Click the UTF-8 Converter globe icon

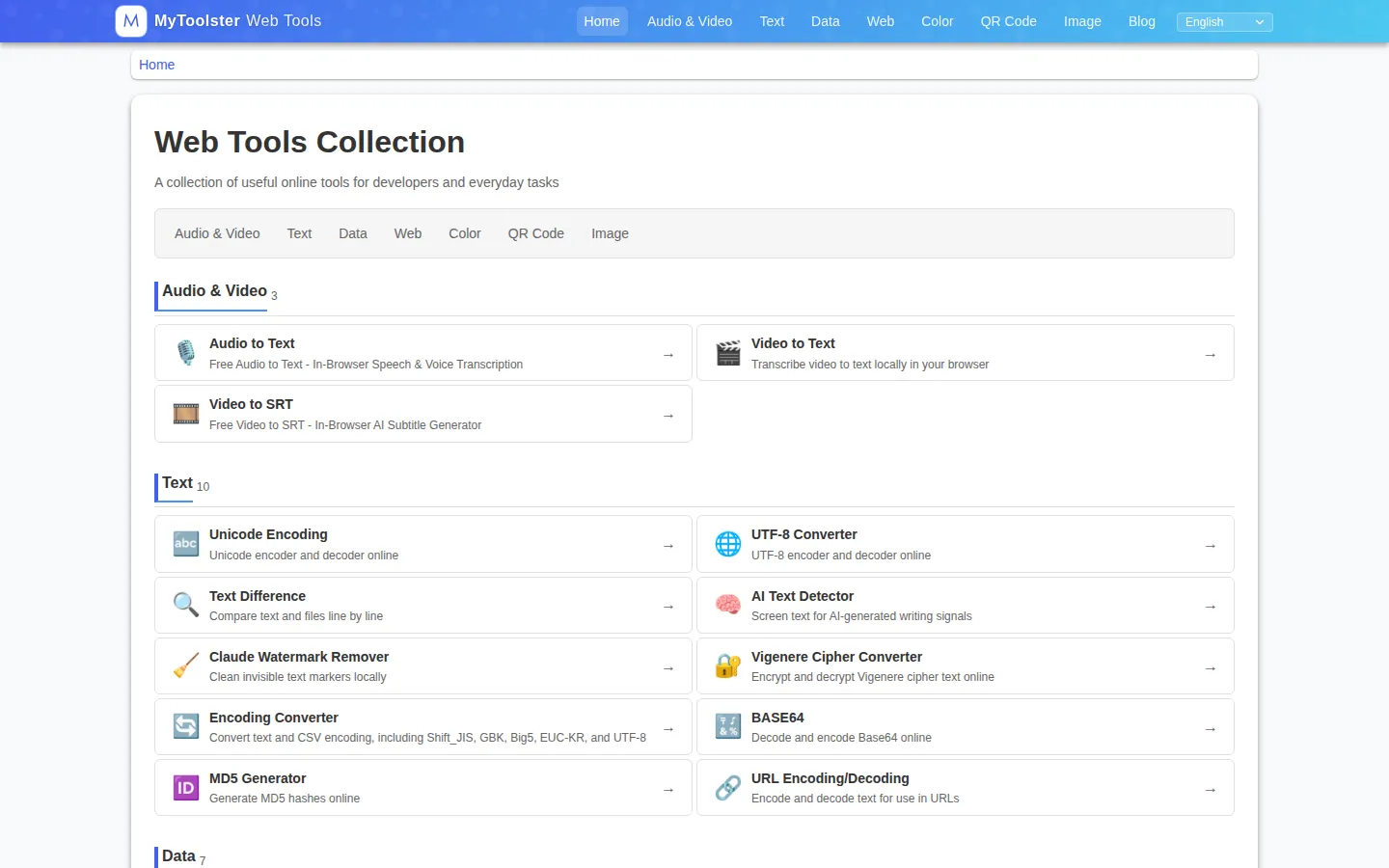[728, 544]
